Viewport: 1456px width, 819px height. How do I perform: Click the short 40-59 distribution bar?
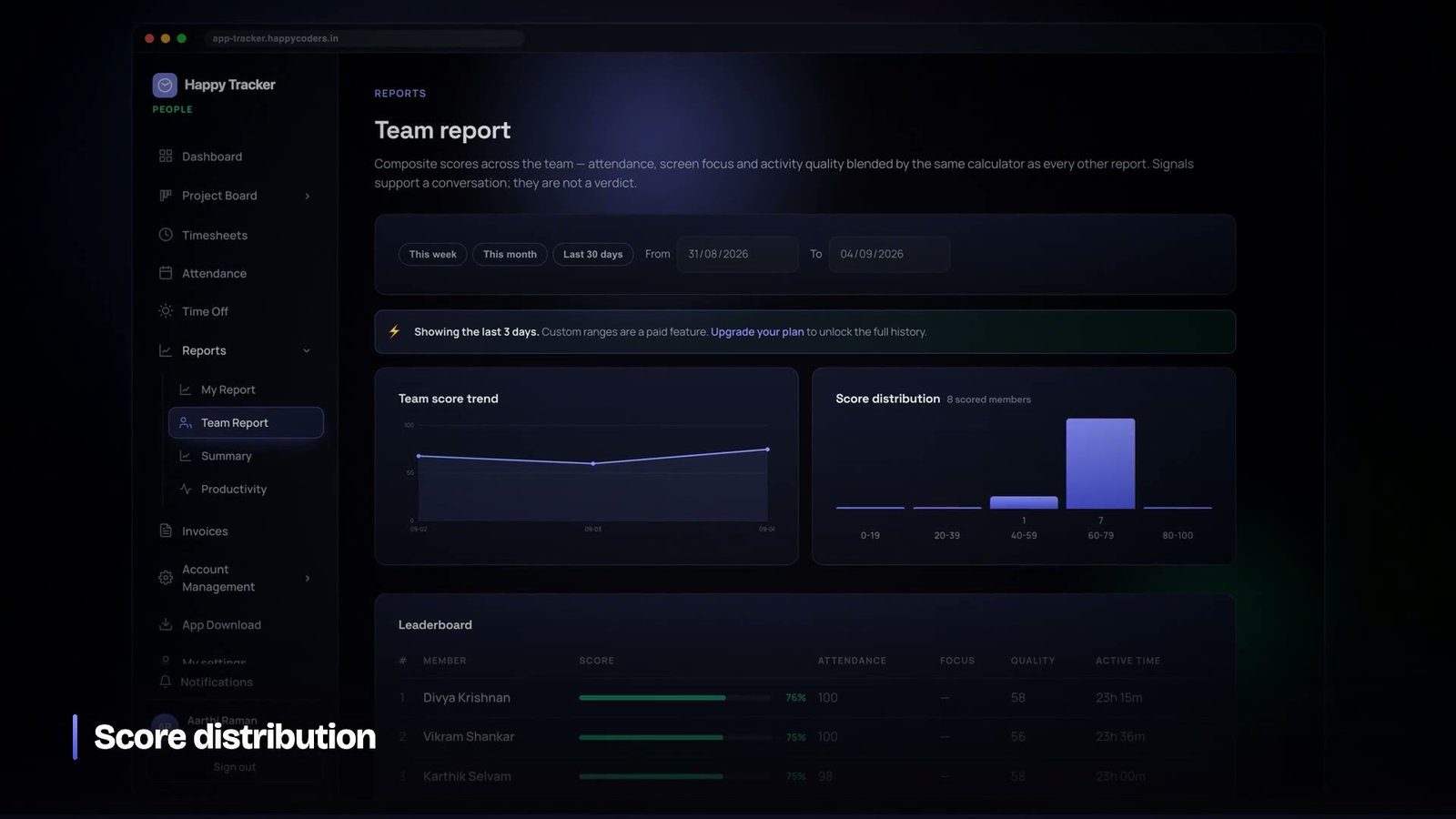pos(1024,502)
